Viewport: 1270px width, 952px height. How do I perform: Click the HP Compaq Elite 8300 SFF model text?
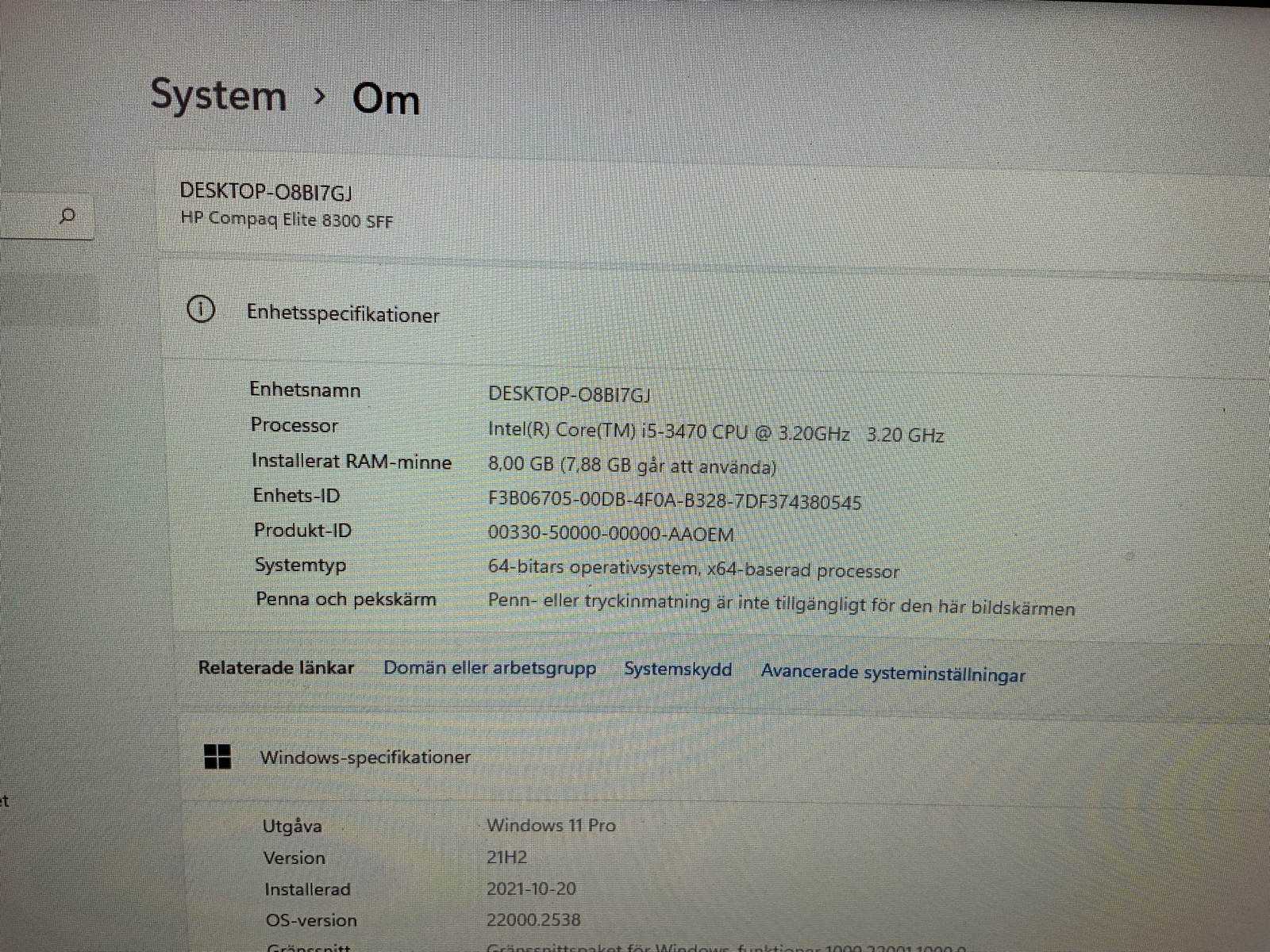(x=287, y=220)
